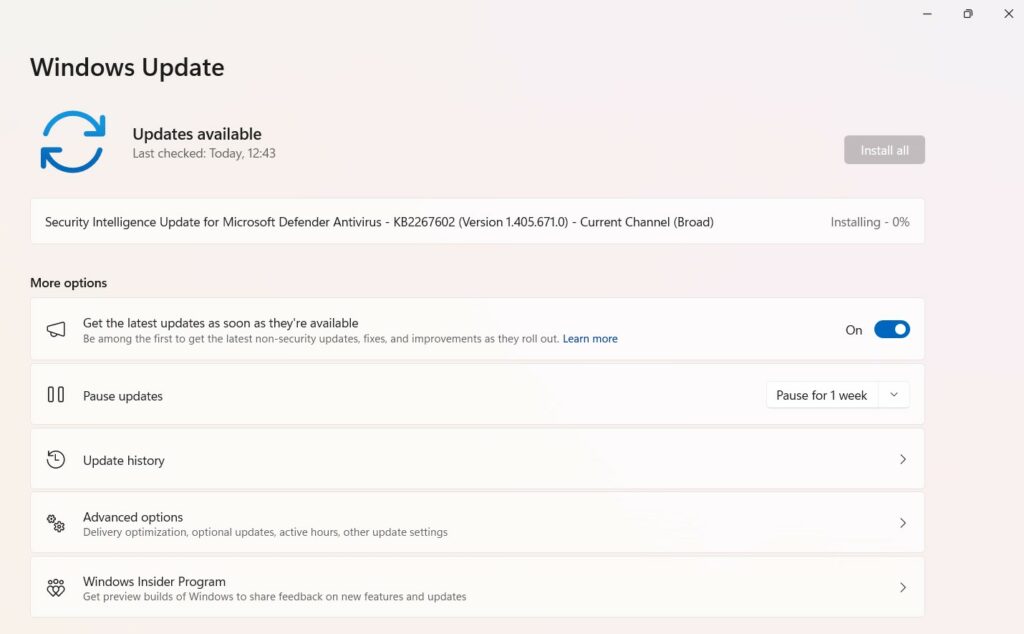Open the Pause updates duration dropdown arrow
Screen dimensions: 1024x634
896,394
